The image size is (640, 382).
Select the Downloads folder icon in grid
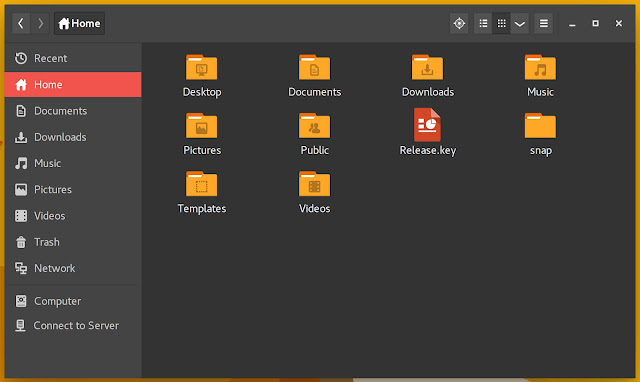tap(427, 67)
